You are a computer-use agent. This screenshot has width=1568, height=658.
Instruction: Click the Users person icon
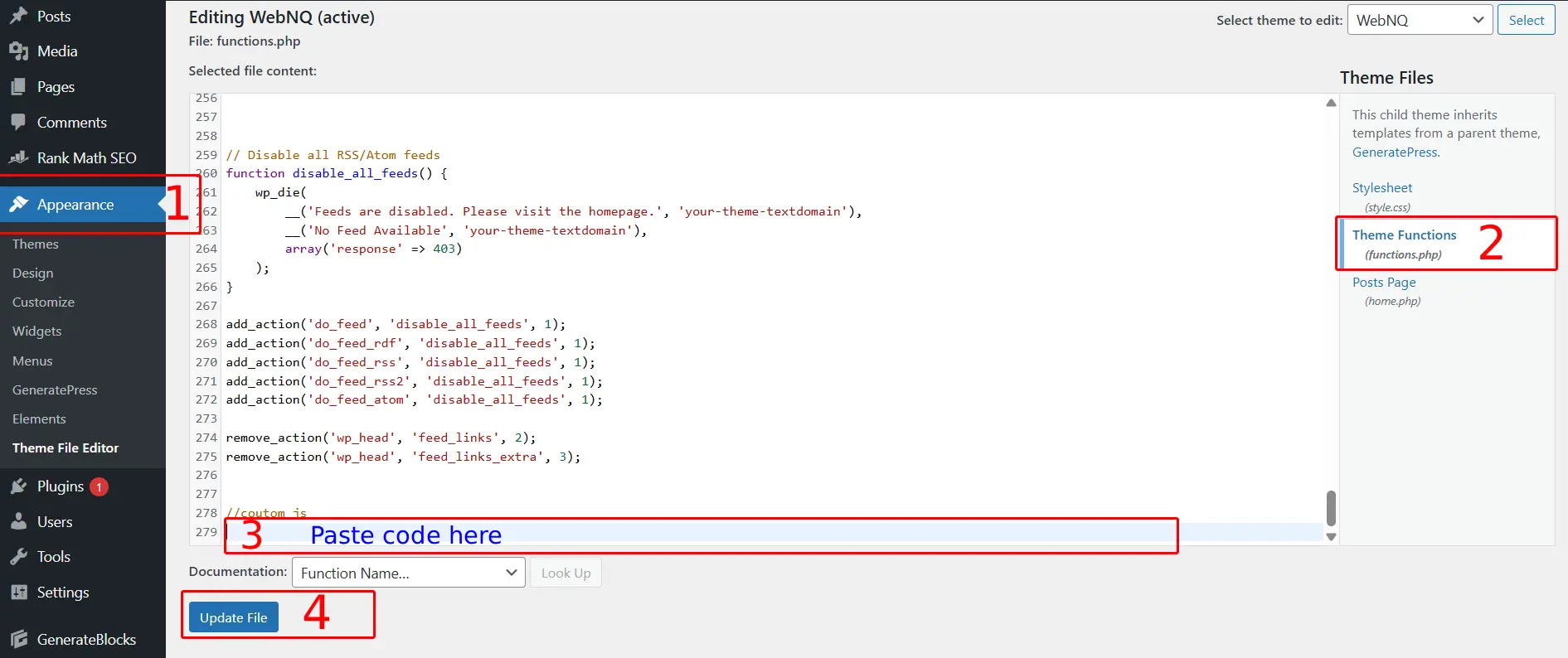pos(18,522)
